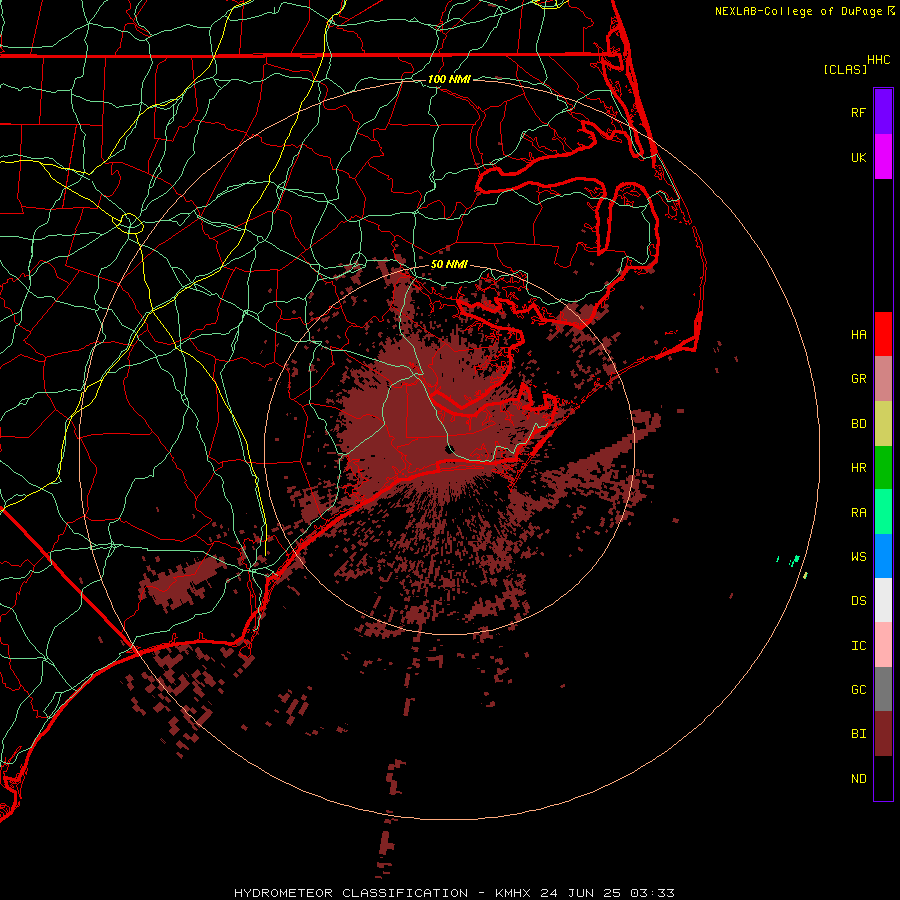Viewport: 900px width, 900px height.
Task: Click the green RA echoes near range edge
Action: pos(794,560)
